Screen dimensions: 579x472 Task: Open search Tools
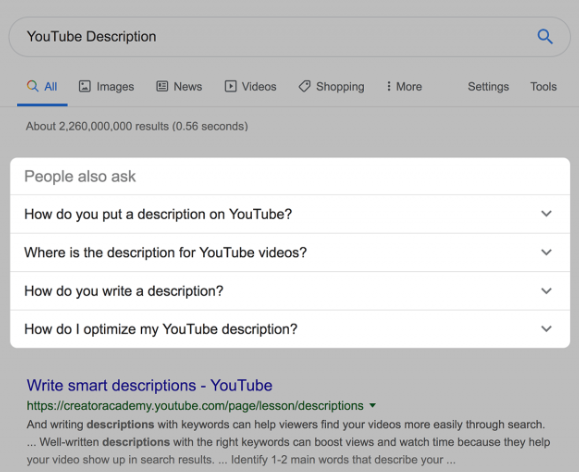point(543,87)
